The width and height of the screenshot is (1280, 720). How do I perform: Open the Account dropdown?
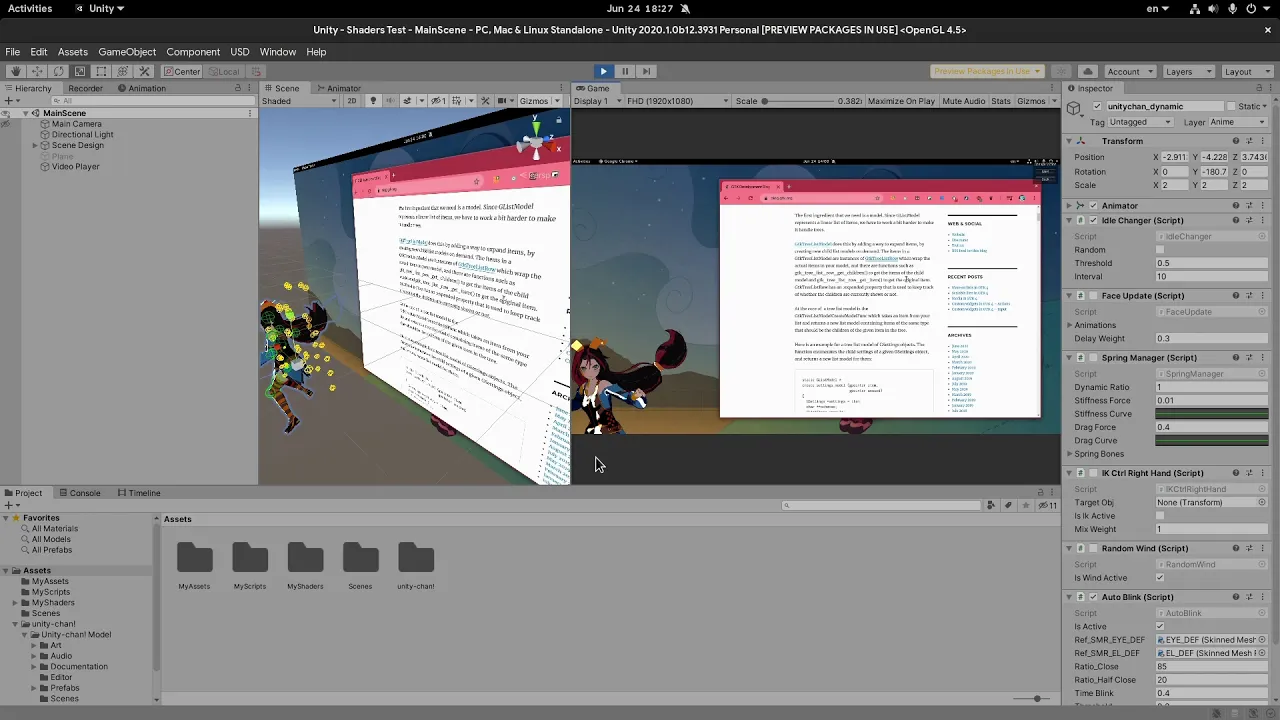[x=1130, y=71]
